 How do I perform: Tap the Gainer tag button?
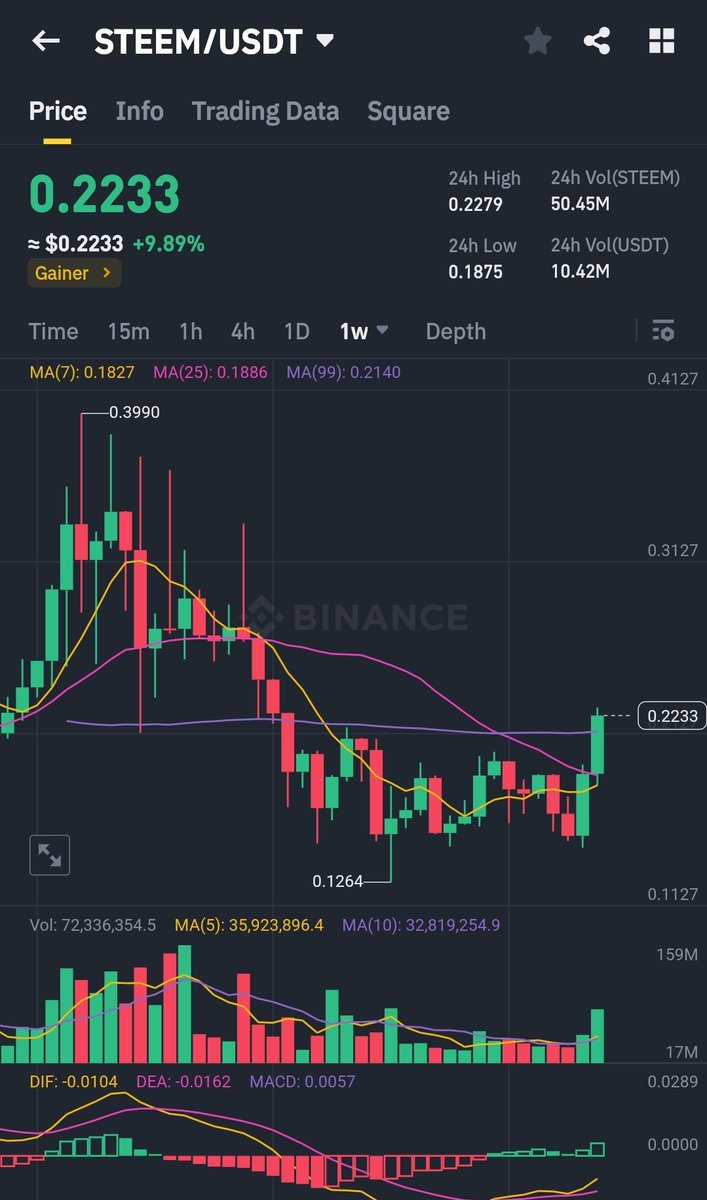coord(75,273)
